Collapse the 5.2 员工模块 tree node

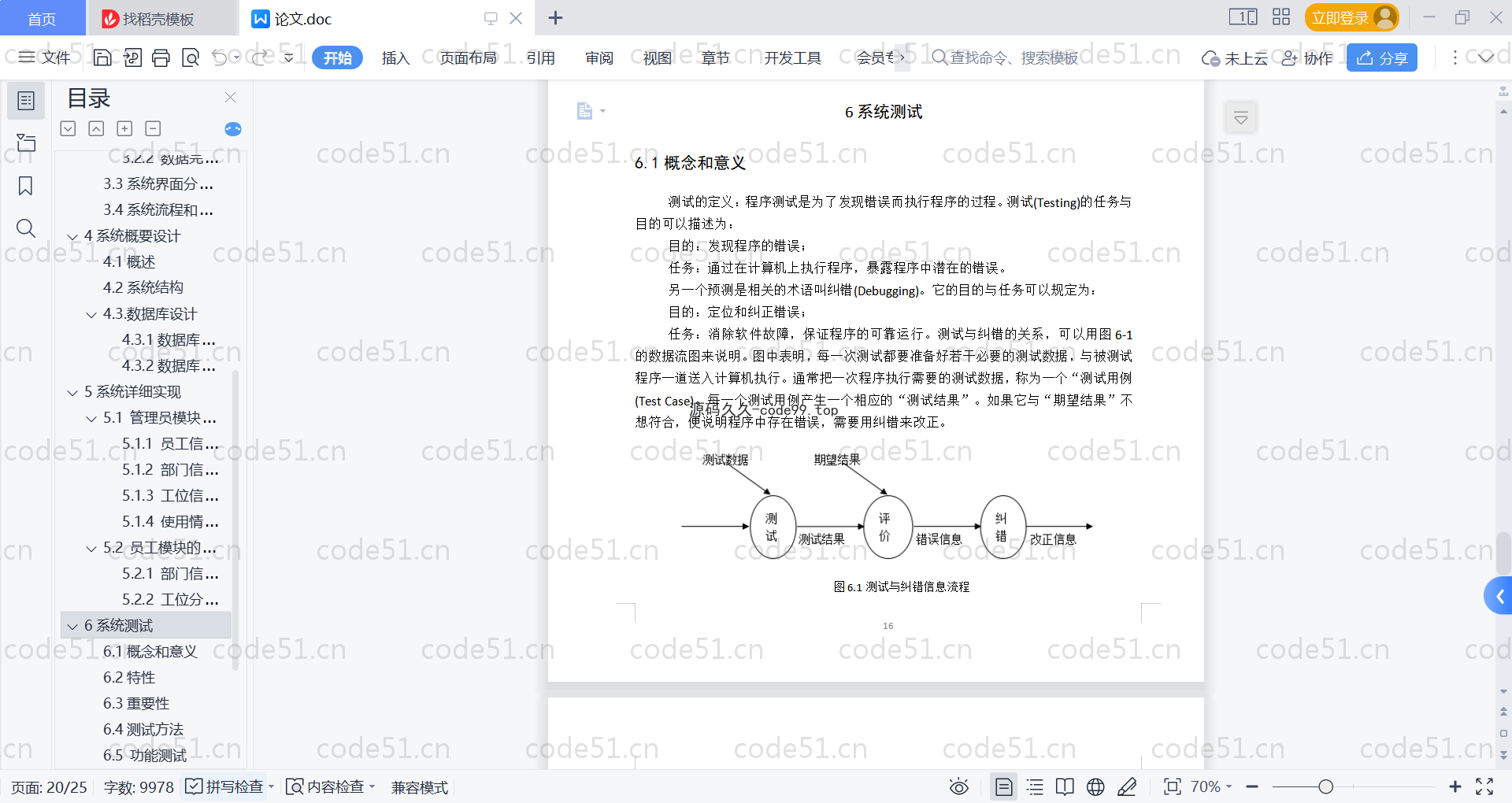point(91,548)
